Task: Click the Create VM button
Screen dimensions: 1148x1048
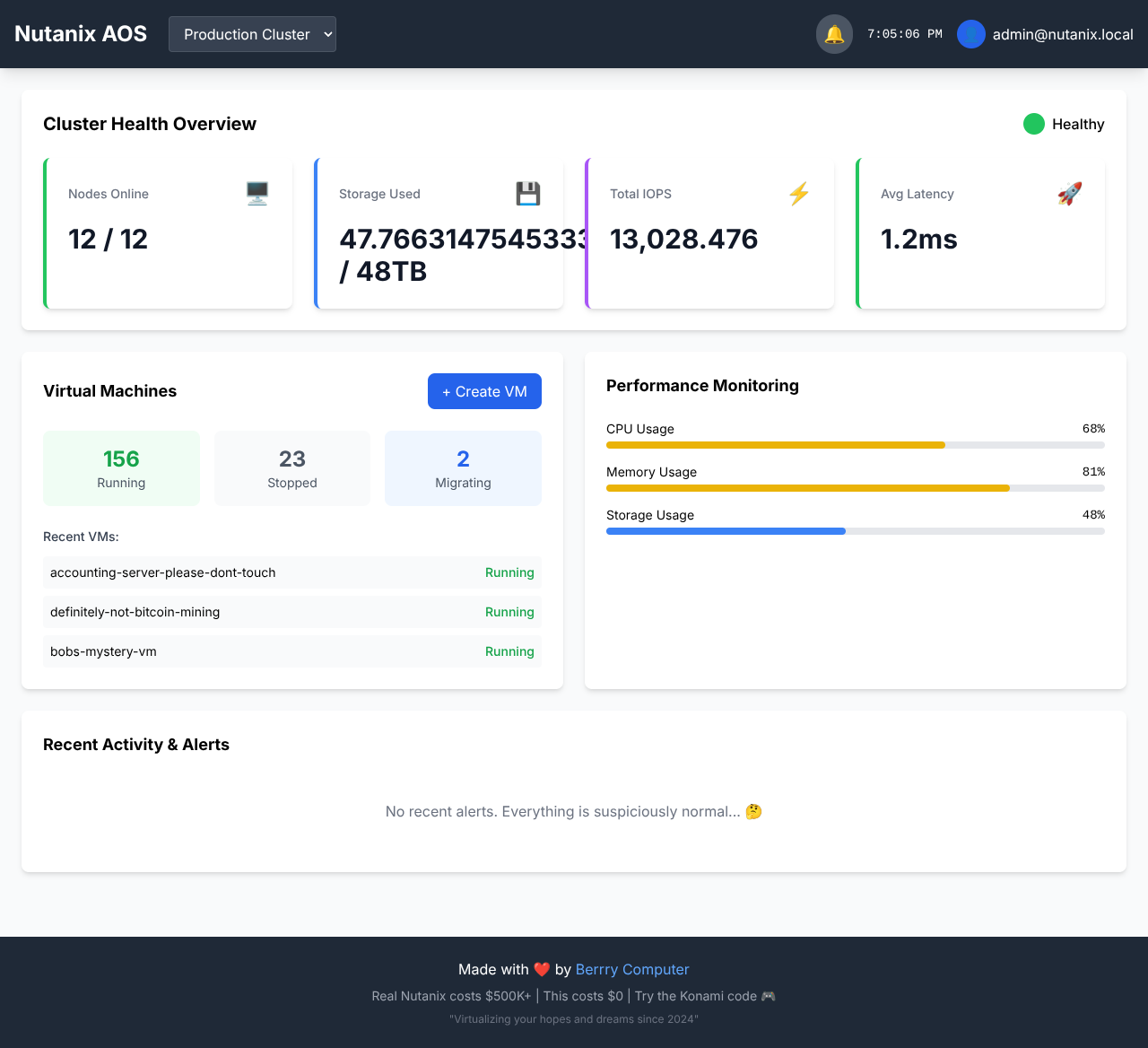Action: coord(484,391)
